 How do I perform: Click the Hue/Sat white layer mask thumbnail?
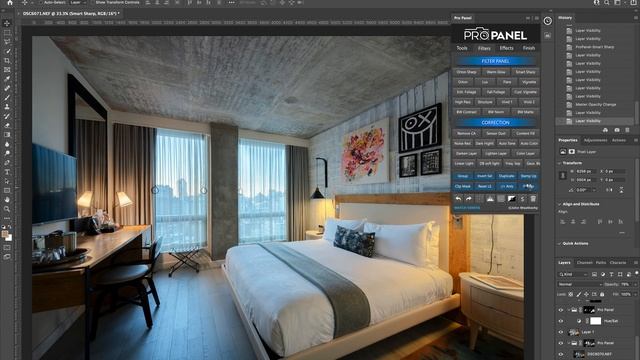coord(596,321)
